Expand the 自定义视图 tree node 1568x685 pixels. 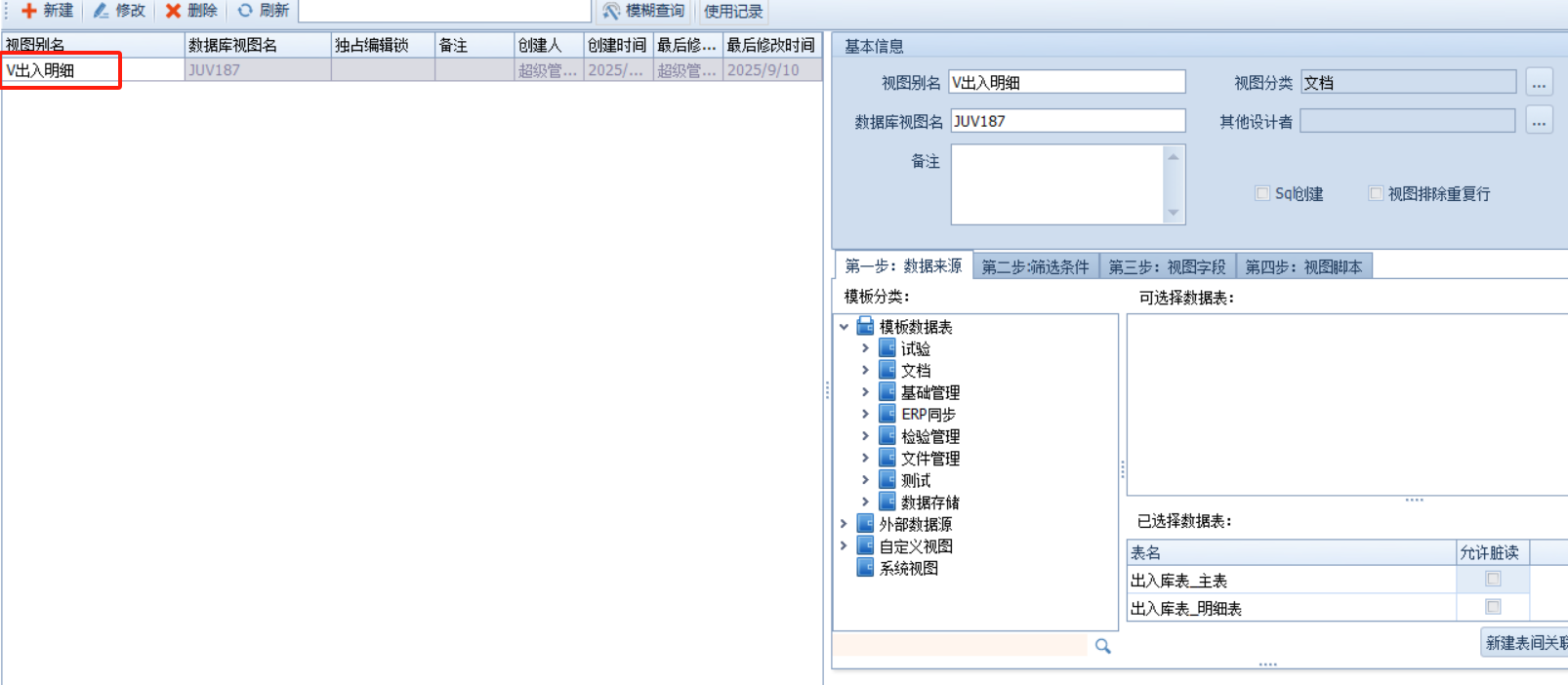point(844,546)
